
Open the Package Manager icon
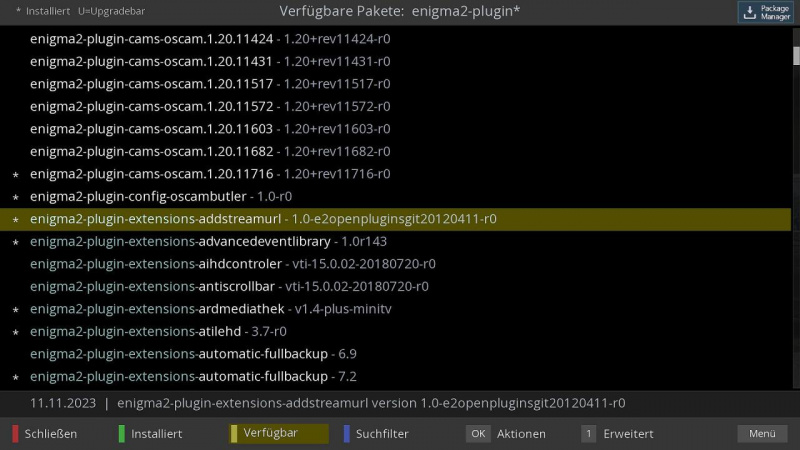[765, 12]
